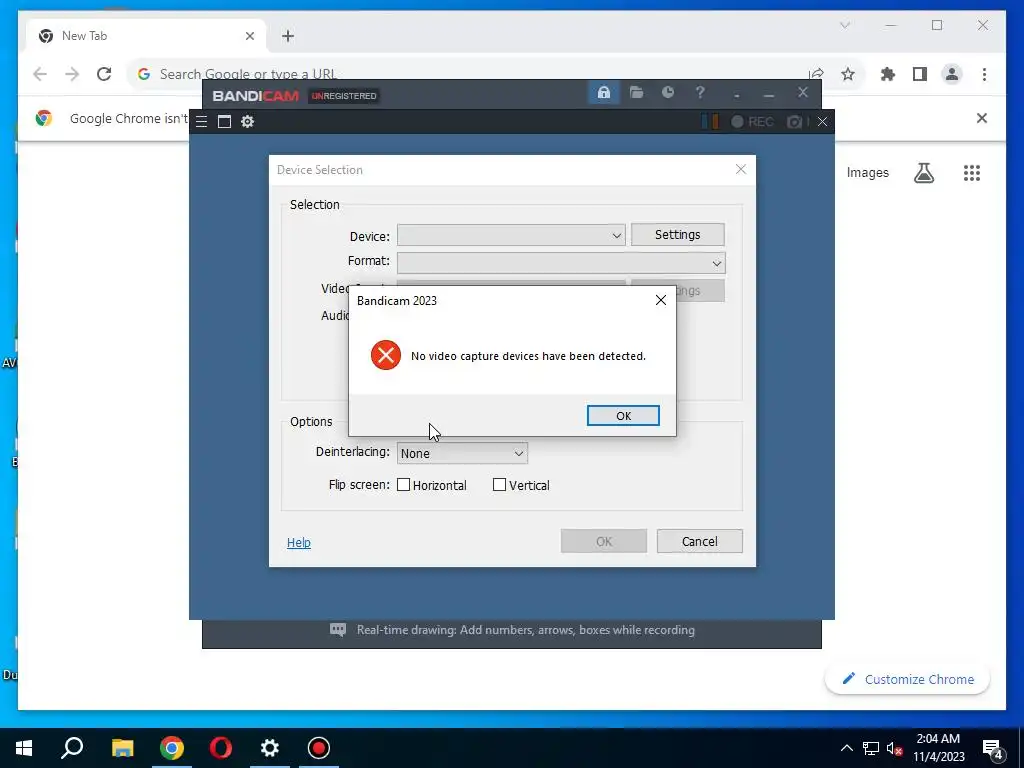The image size is (1024, 768).
Task: Open a new tab with the plus button
Action: coord(288,36)
